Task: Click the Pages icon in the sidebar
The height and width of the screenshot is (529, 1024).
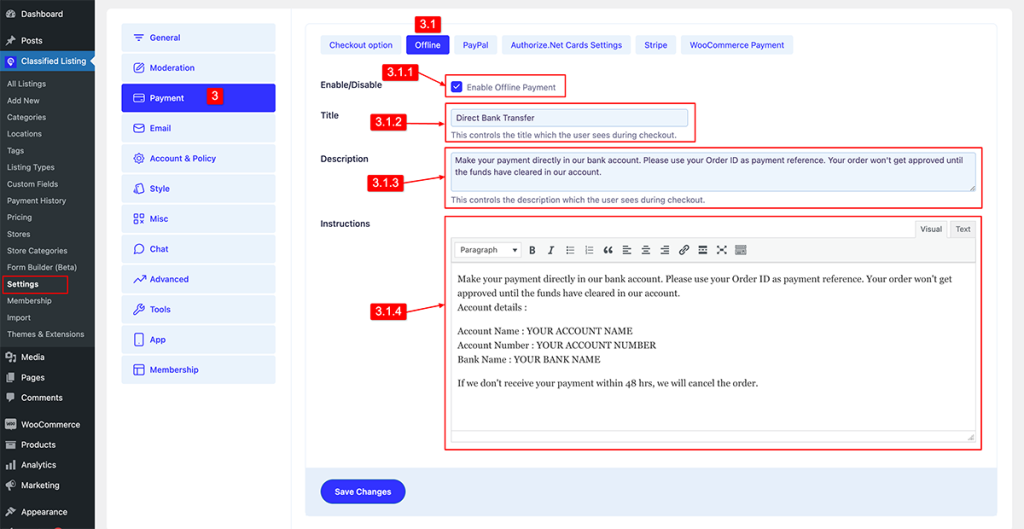Action: [x=10, y=377]
